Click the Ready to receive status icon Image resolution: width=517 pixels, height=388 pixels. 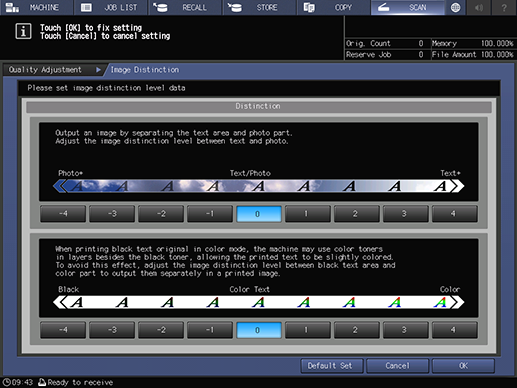pos(42,382)
